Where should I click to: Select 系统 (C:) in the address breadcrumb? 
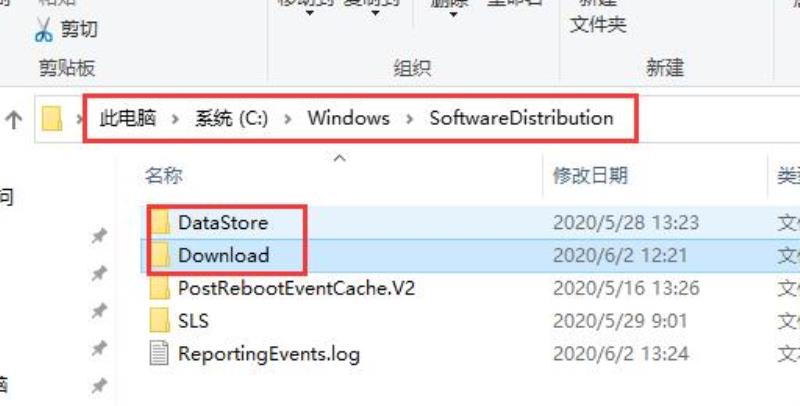coord(231,118)
